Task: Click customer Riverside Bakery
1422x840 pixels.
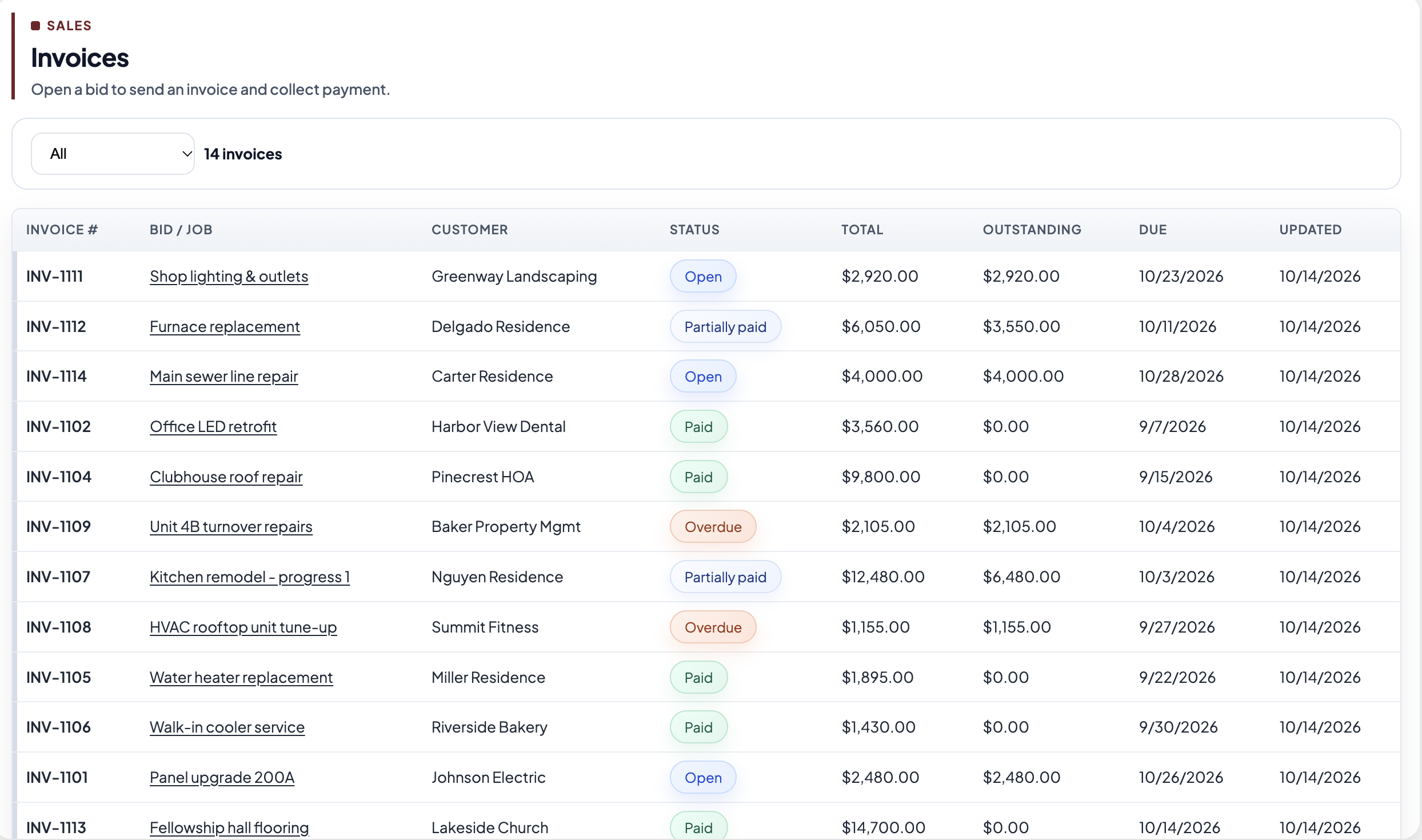Action: click(x=489, y=727)
